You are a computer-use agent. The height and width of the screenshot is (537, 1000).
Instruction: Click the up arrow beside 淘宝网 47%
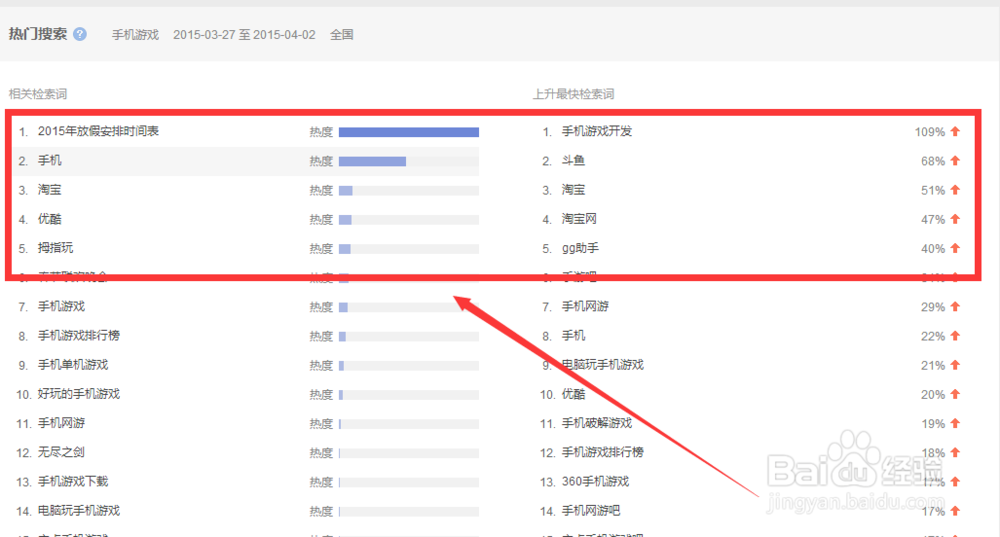(955, 219)
